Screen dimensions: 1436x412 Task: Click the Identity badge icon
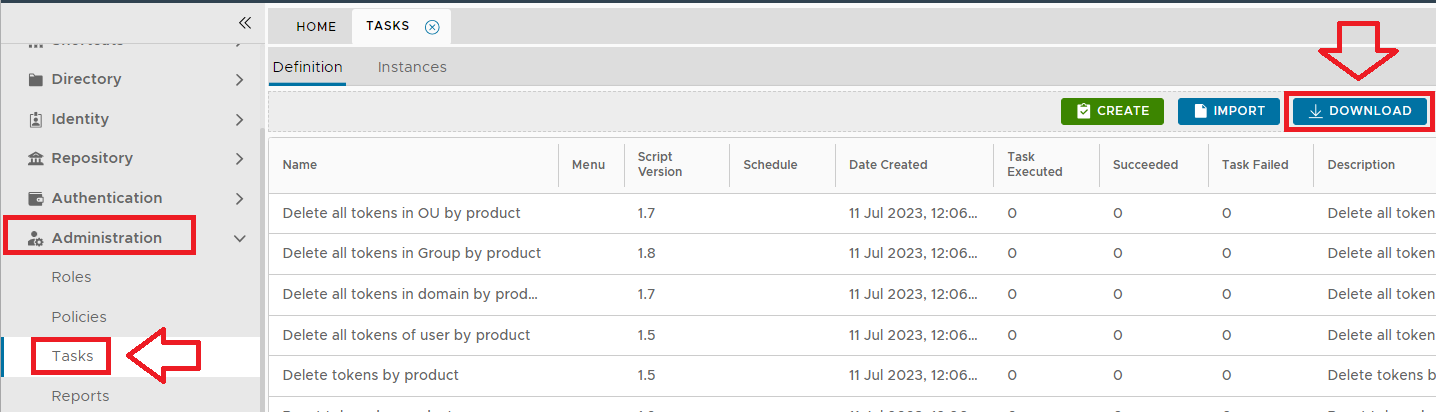(x=36, y=119)
